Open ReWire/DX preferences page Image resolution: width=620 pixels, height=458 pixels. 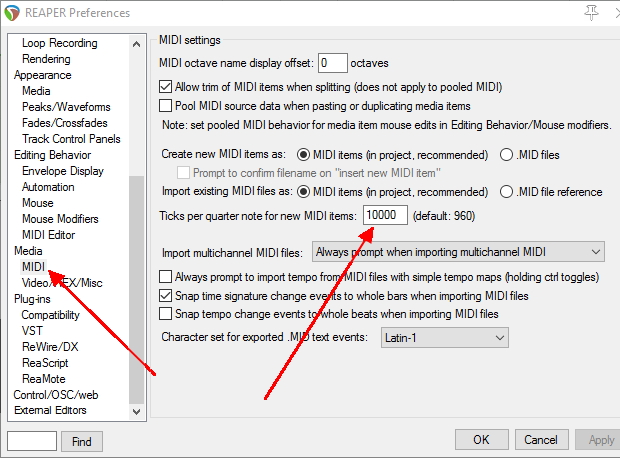point(50,346)
